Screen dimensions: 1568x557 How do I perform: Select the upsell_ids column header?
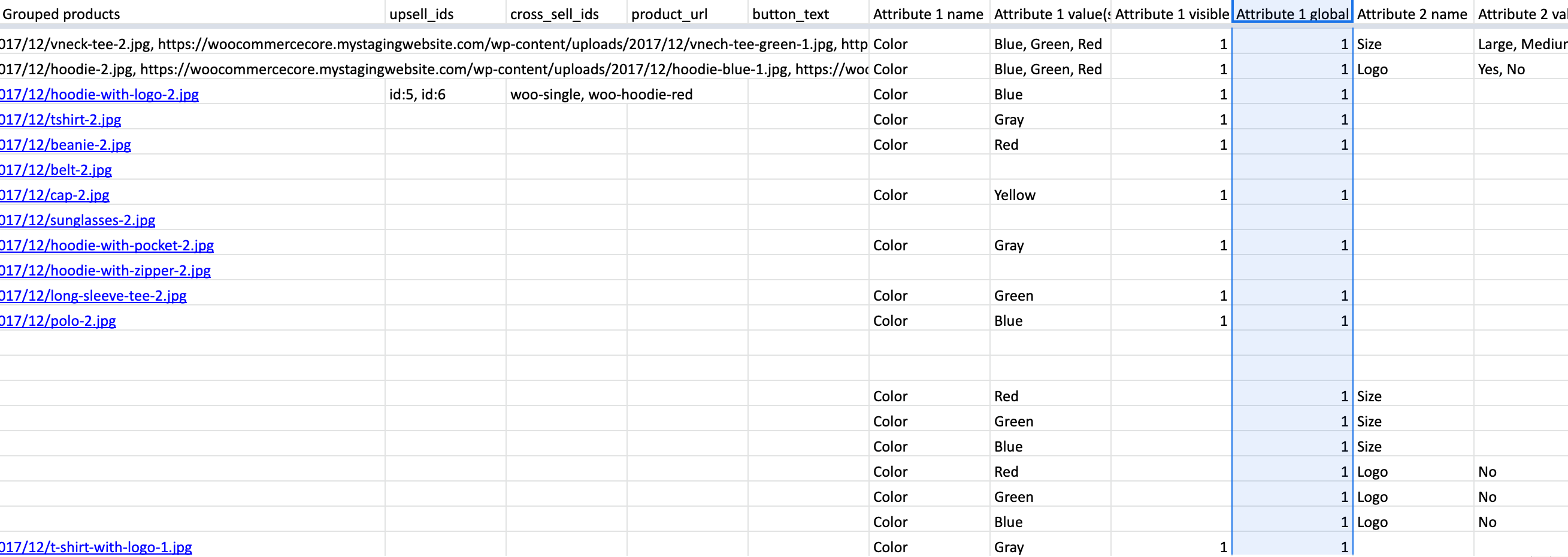[x=421, y=14]
